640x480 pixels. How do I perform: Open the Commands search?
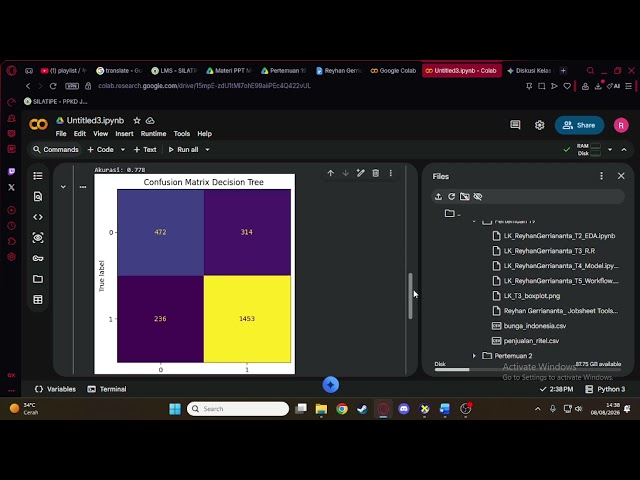(56, 150)
